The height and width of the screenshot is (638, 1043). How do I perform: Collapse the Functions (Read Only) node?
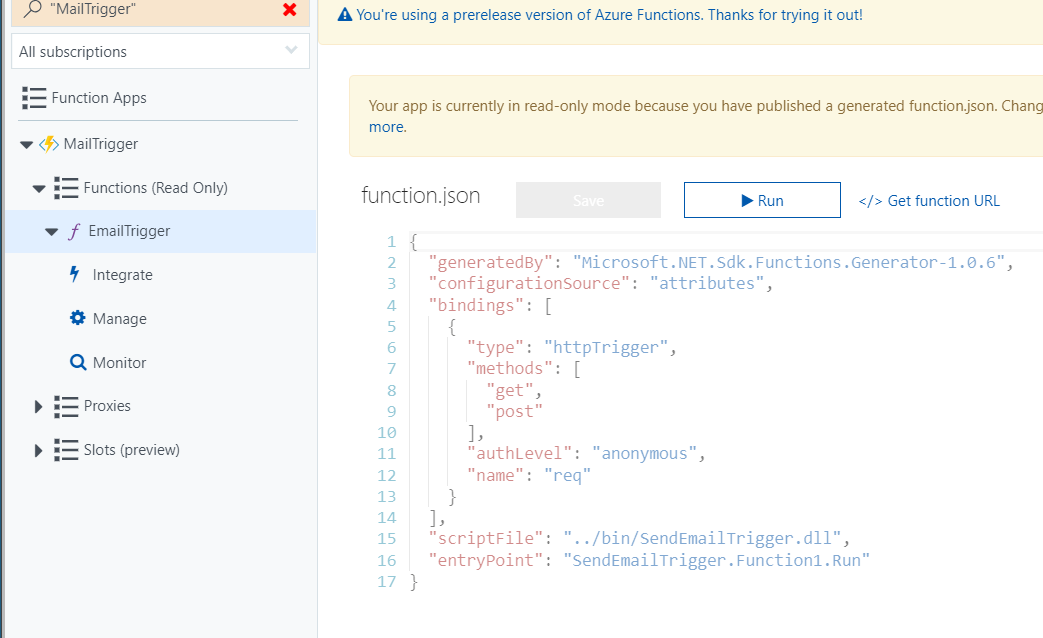click(x=38, y=187)
